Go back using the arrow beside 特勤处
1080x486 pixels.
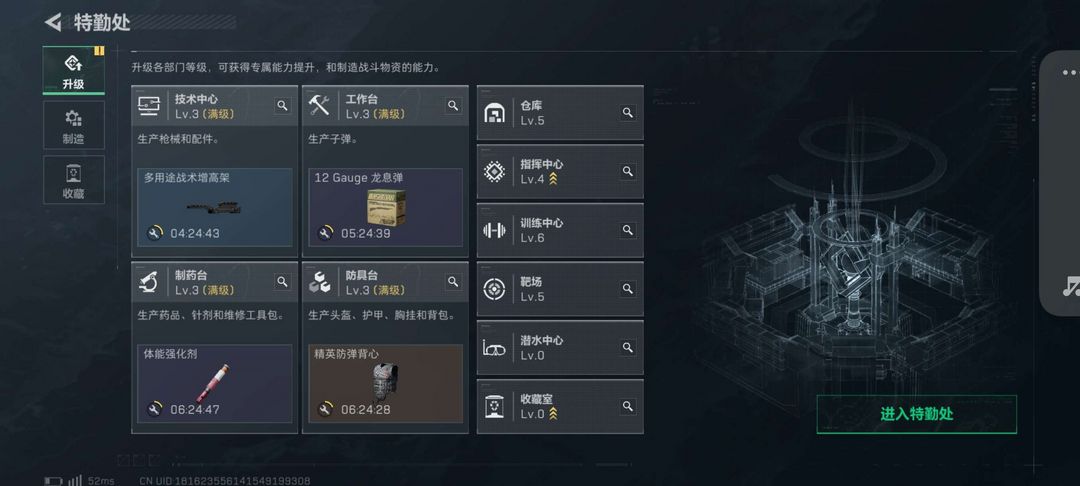tap(53, 22)
